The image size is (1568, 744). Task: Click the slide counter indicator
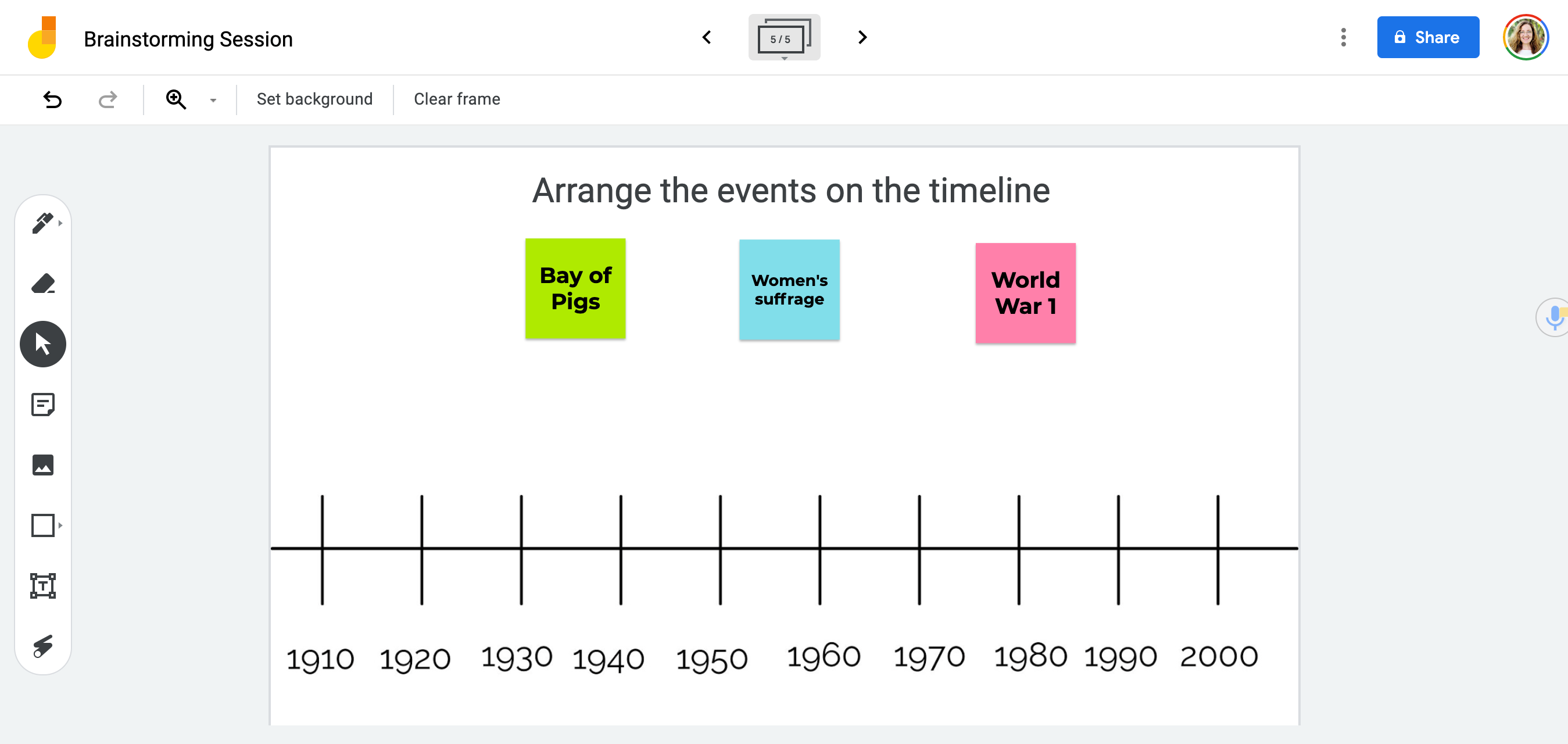(x=783, y=38)
